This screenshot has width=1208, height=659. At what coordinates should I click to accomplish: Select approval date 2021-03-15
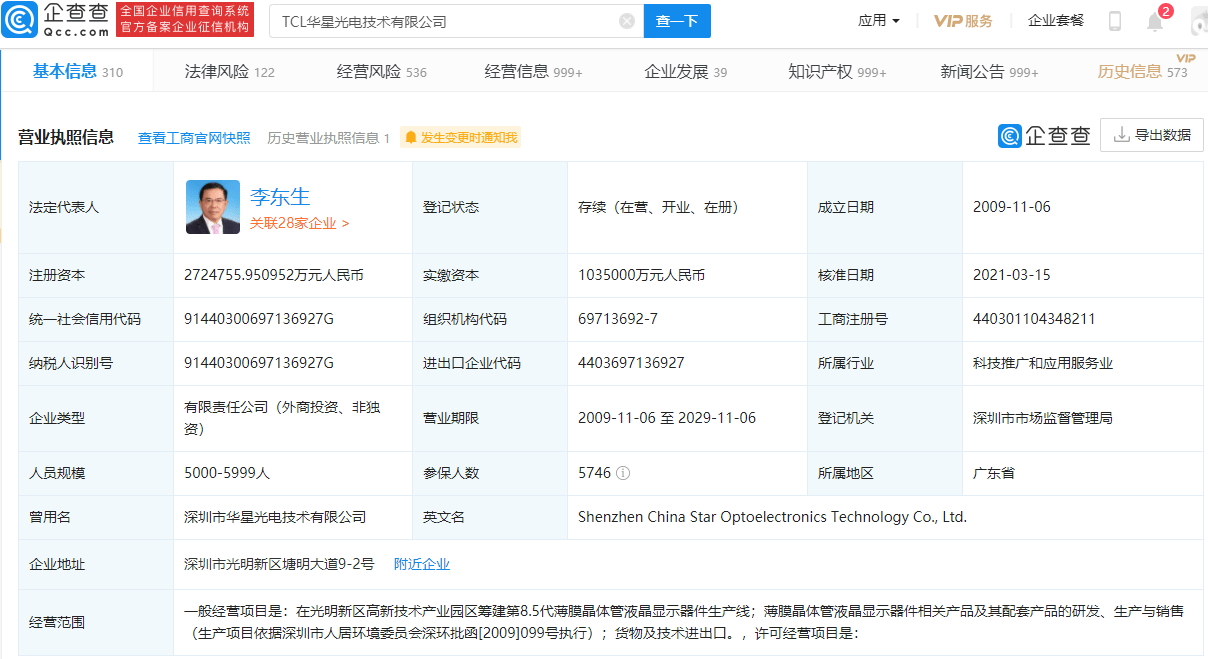[1012, 275]
